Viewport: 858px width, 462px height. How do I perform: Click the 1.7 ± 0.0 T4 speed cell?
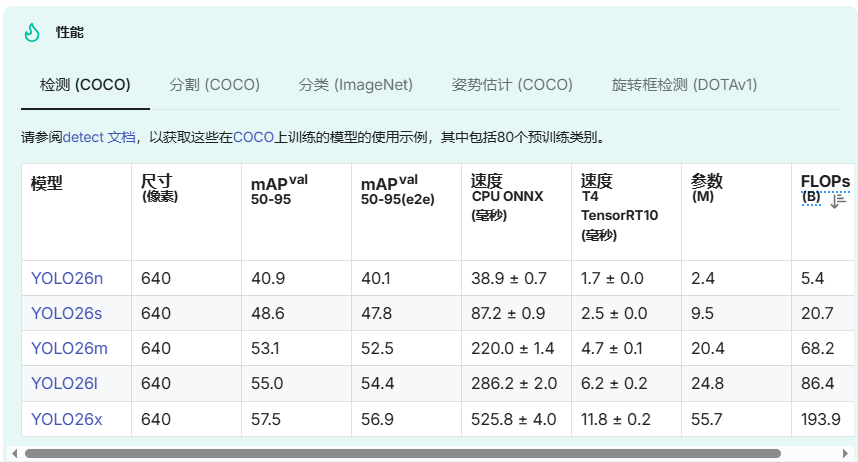(627, 278)
